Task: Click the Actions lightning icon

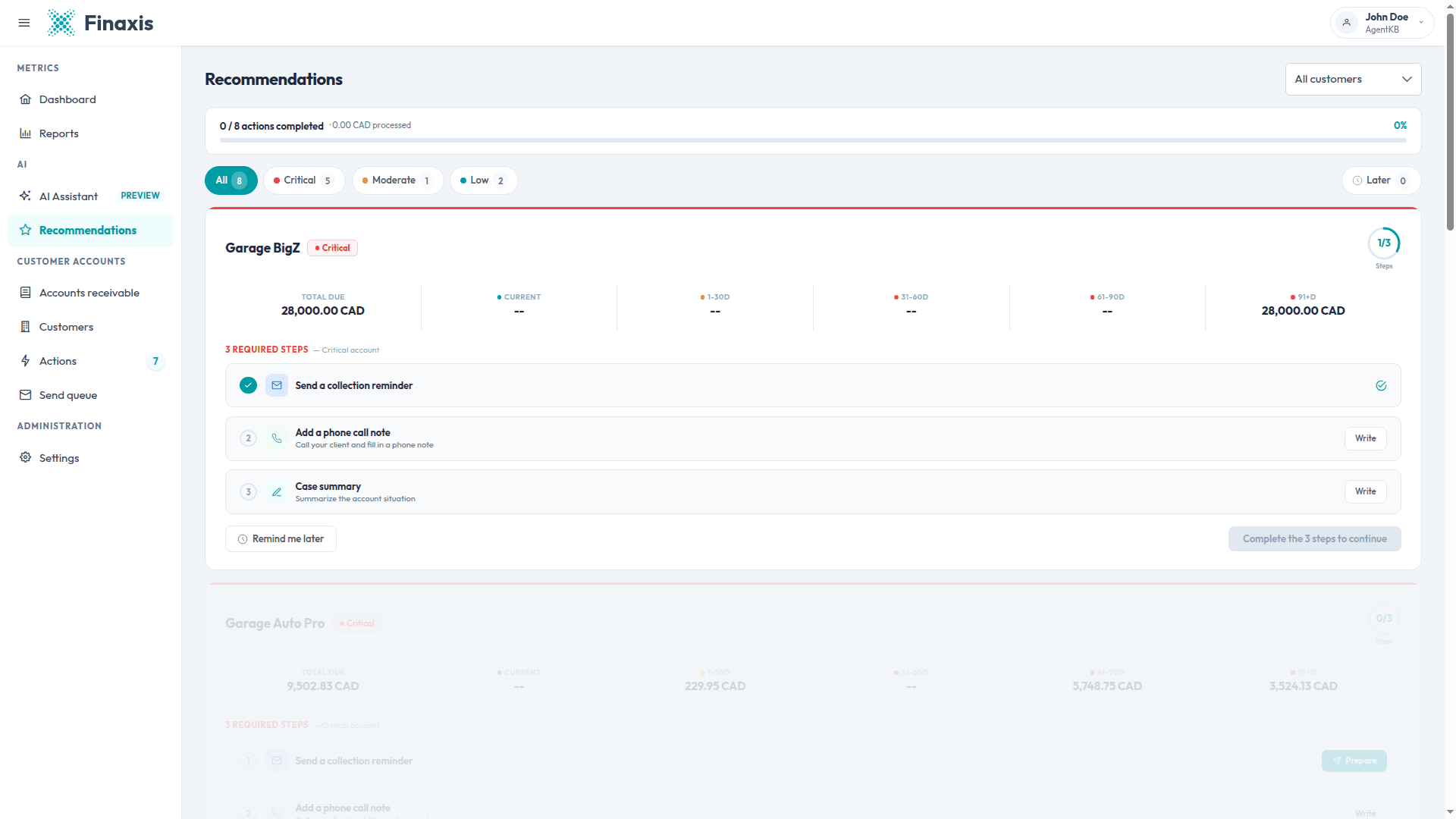Action: [x=25, y=361]
